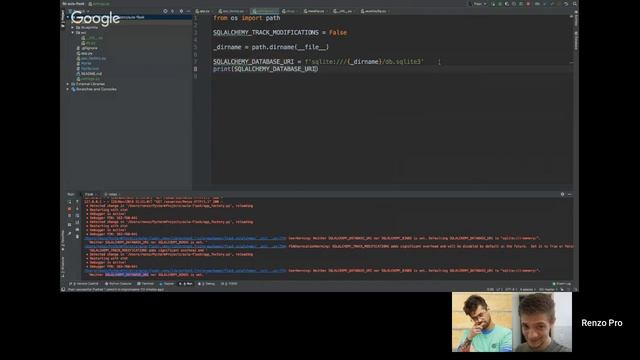This screenshot has height=360, width=640.
Task: Switch to the app.py editor tab
Action: 203,11
